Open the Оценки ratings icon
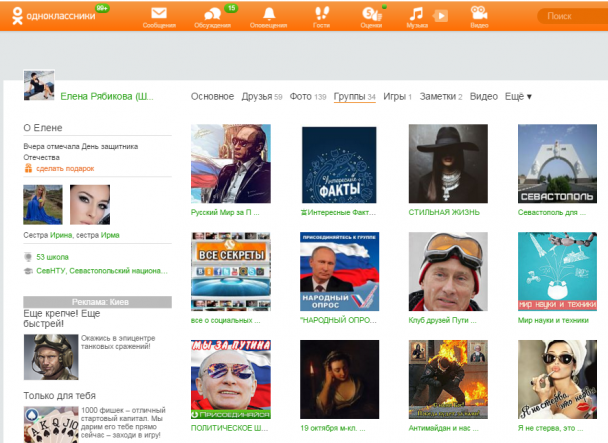This screenshot has height=443, width=608. pos(371,15)
